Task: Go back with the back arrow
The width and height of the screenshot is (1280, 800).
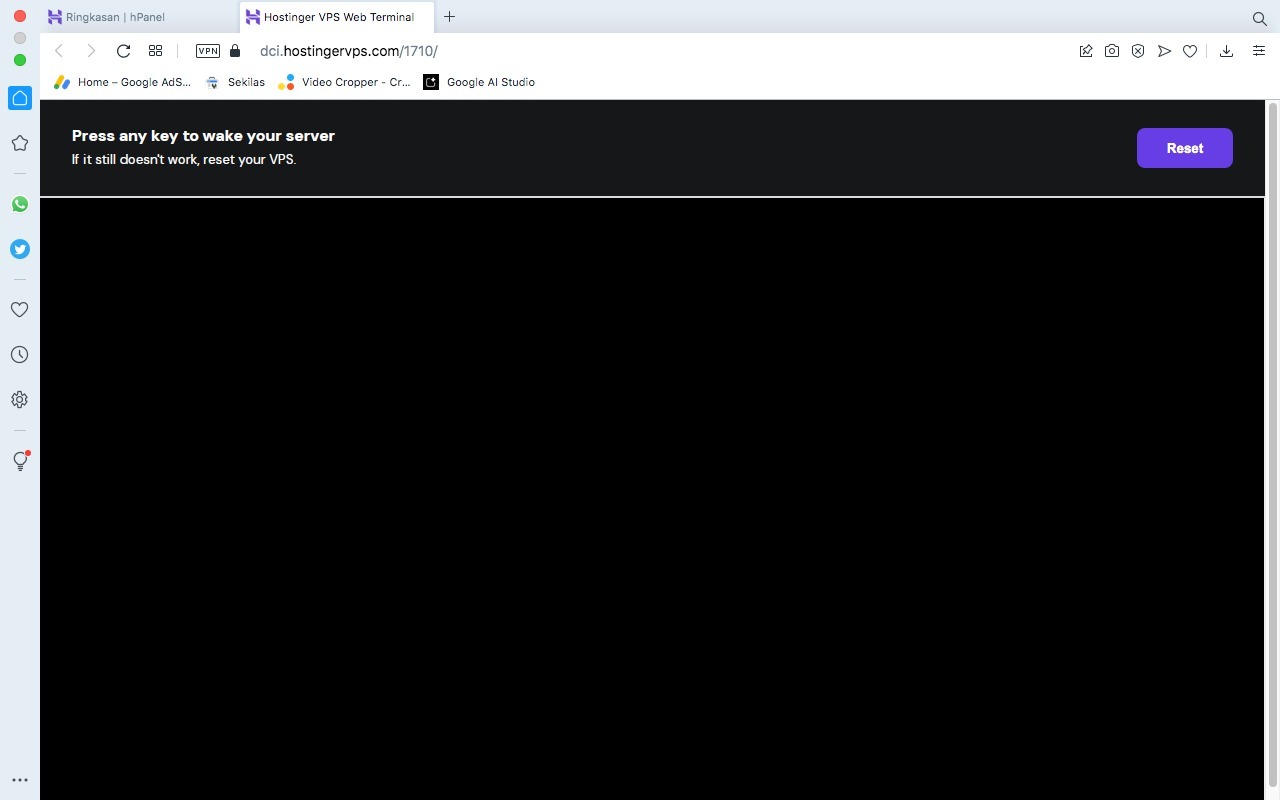Action: pos(59,51)
